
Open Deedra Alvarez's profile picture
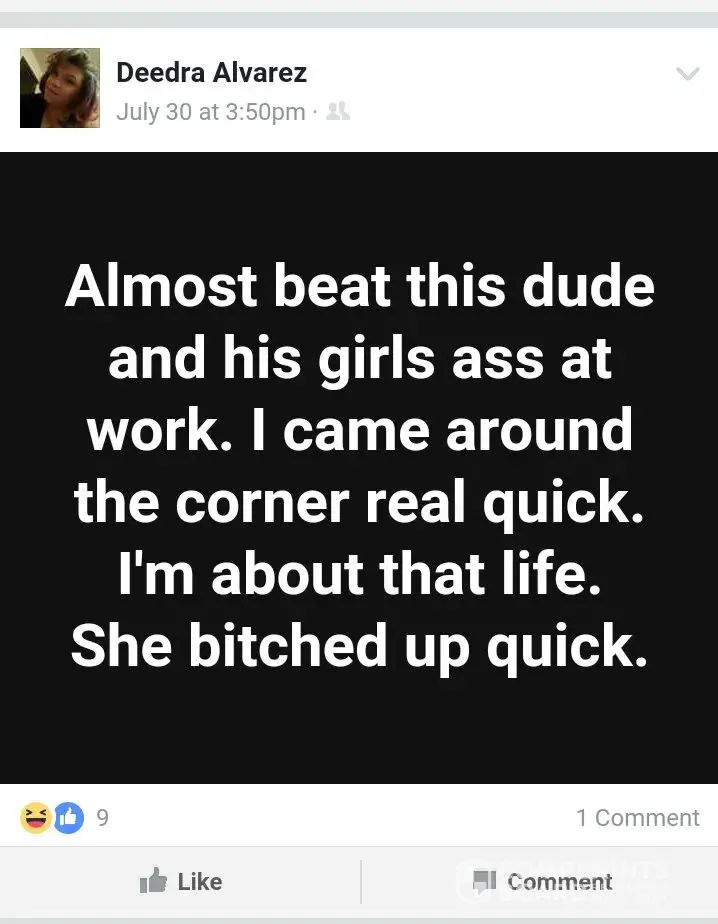coord(60,88)
